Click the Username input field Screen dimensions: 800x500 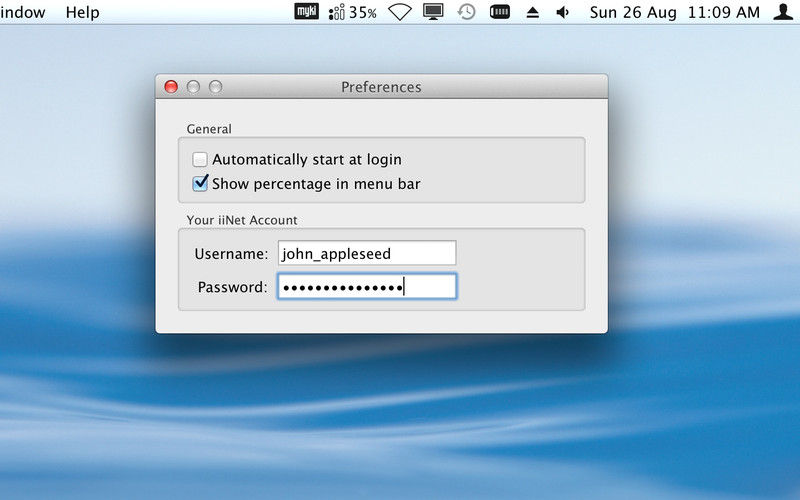pos(367,253)
